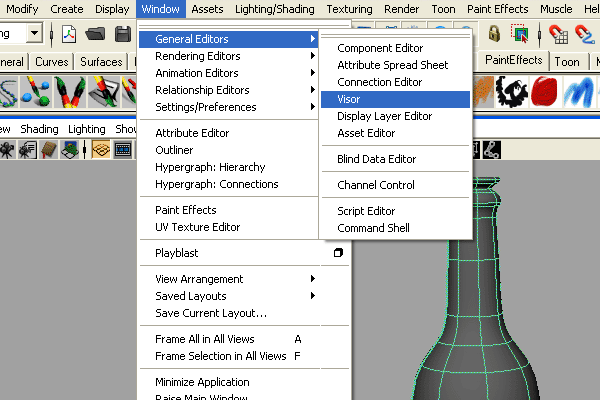The width and height of the screenshot is (600, 400).
Task: Open the UV Texture Editor
Action: 228,227
